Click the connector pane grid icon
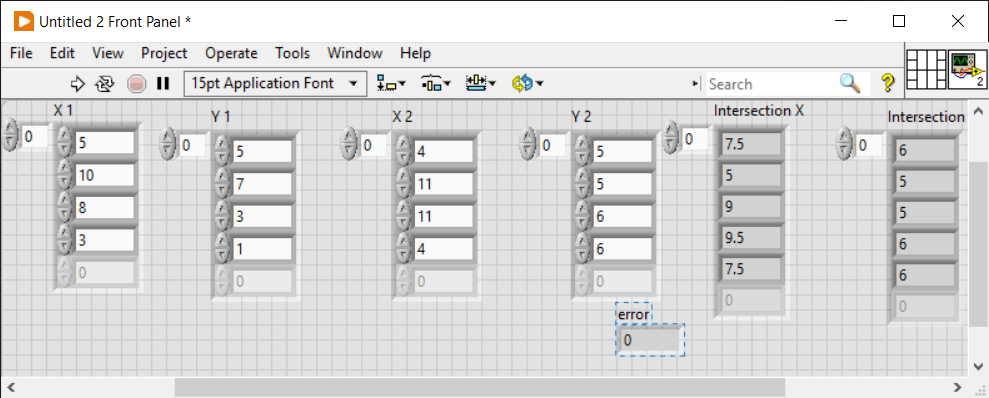The width and height of the screenshot is (989, 398). [x=927, y=70]
